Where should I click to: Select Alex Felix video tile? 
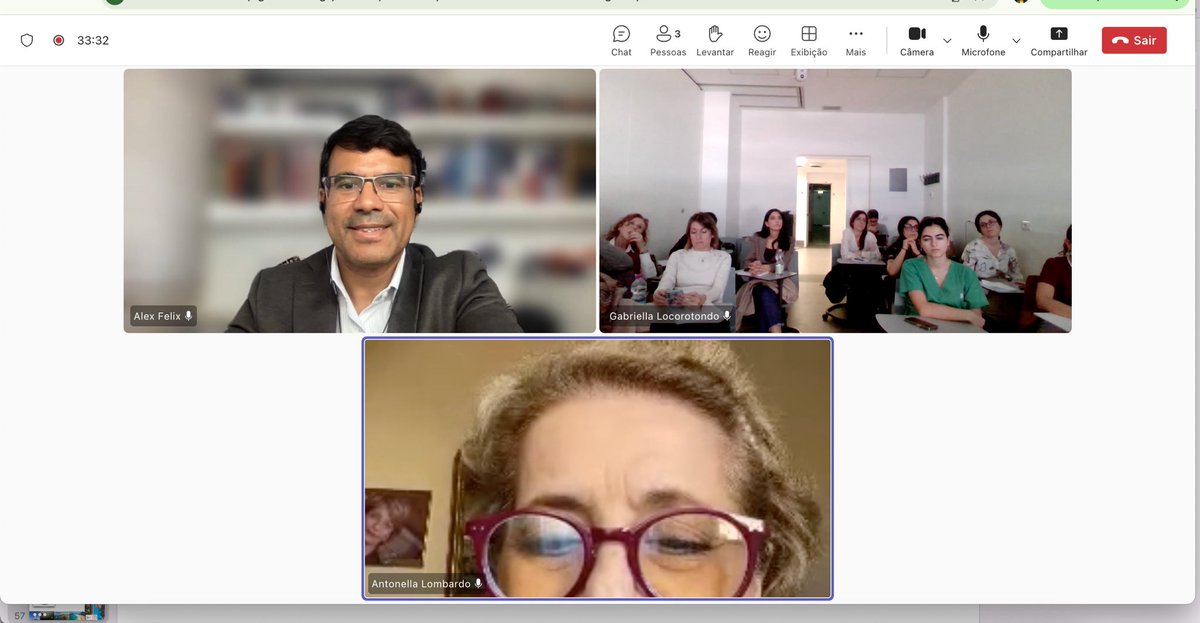click(x=360, y=201)
